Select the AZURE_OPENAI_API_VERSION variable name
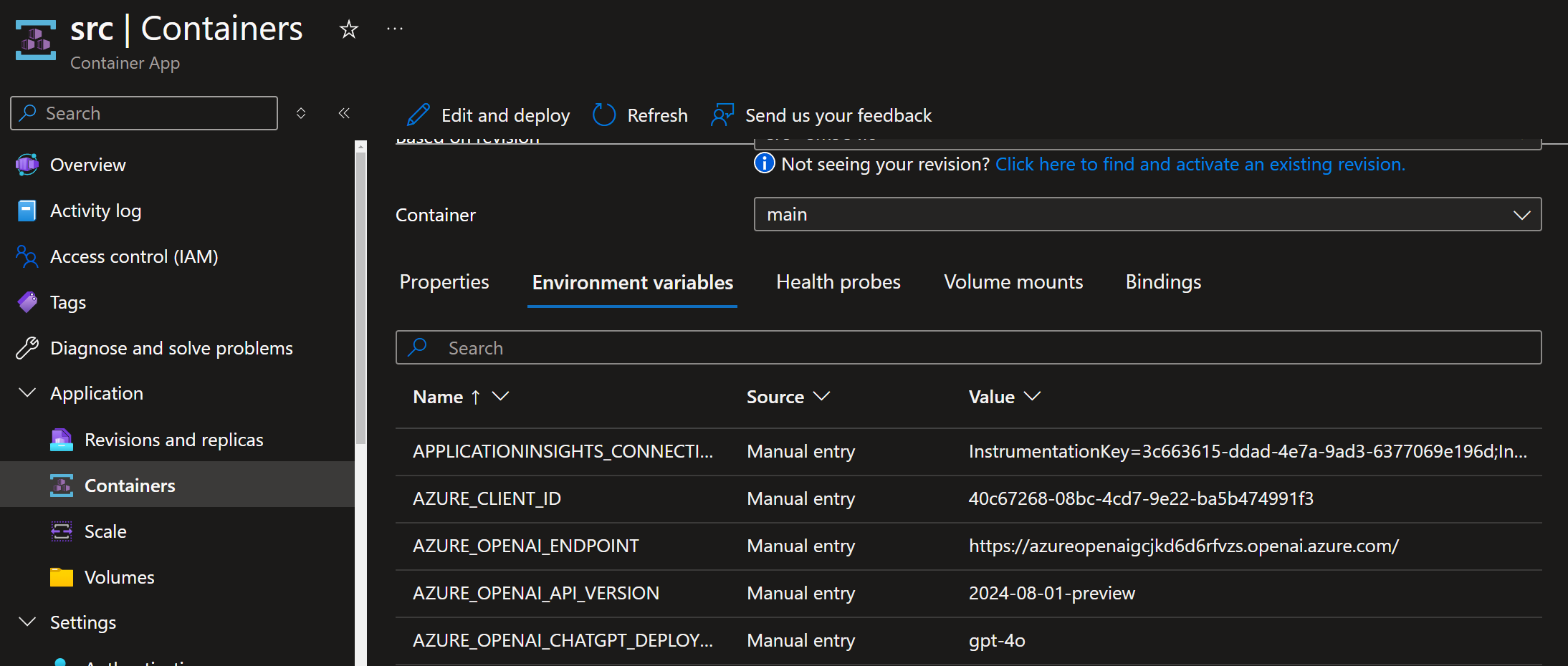 click(536, 593)
